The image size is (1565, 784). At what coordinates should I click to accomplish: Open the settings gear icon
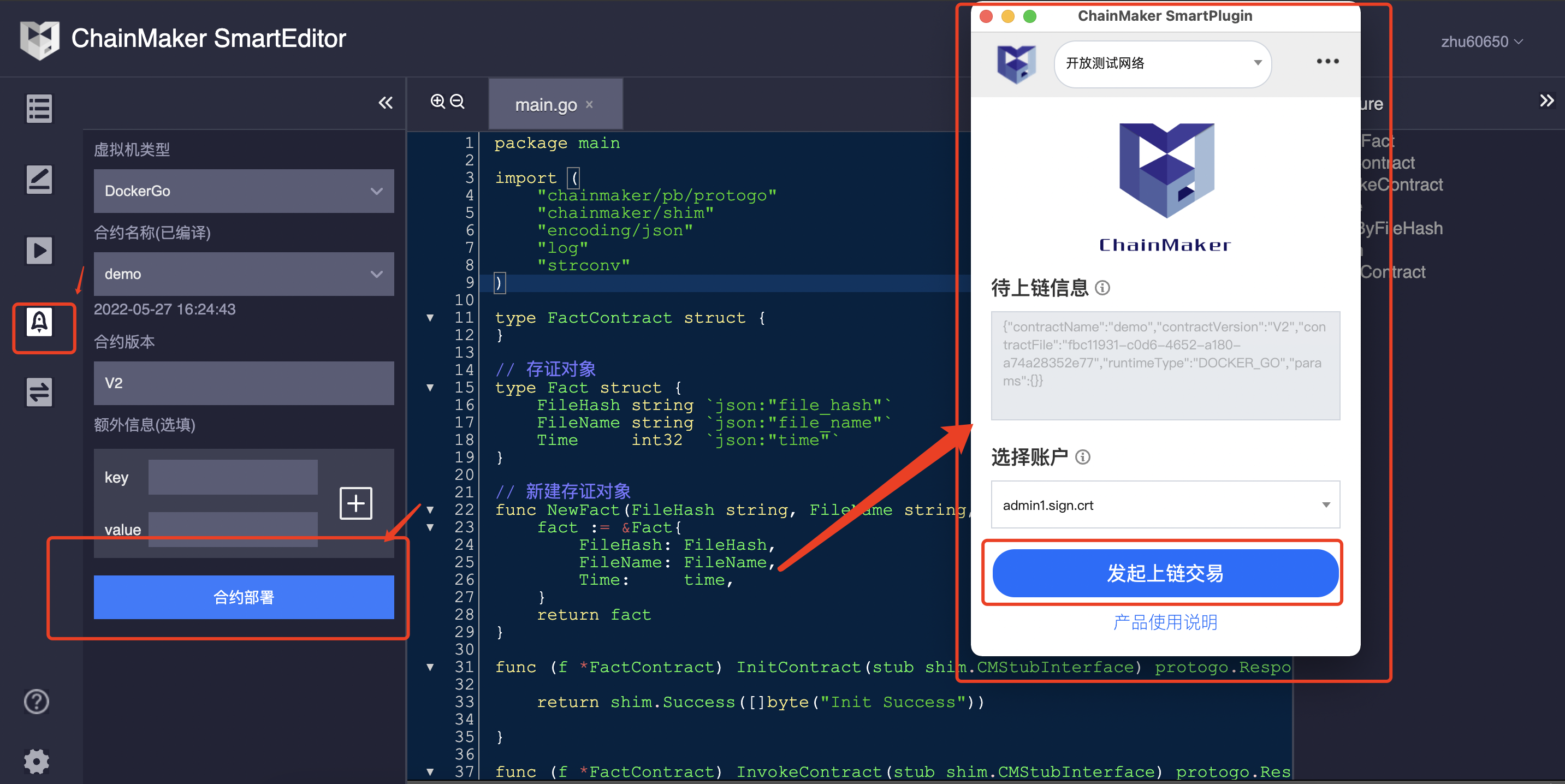37,761
